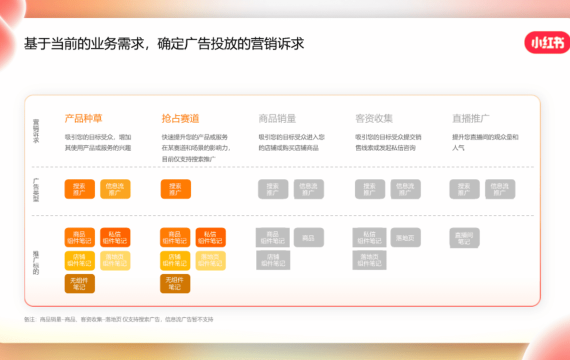This screenshot has height=360, width=570.
Task: Click 商品组件笔记 box in 产品种草 column
Action: click(80, 237)
